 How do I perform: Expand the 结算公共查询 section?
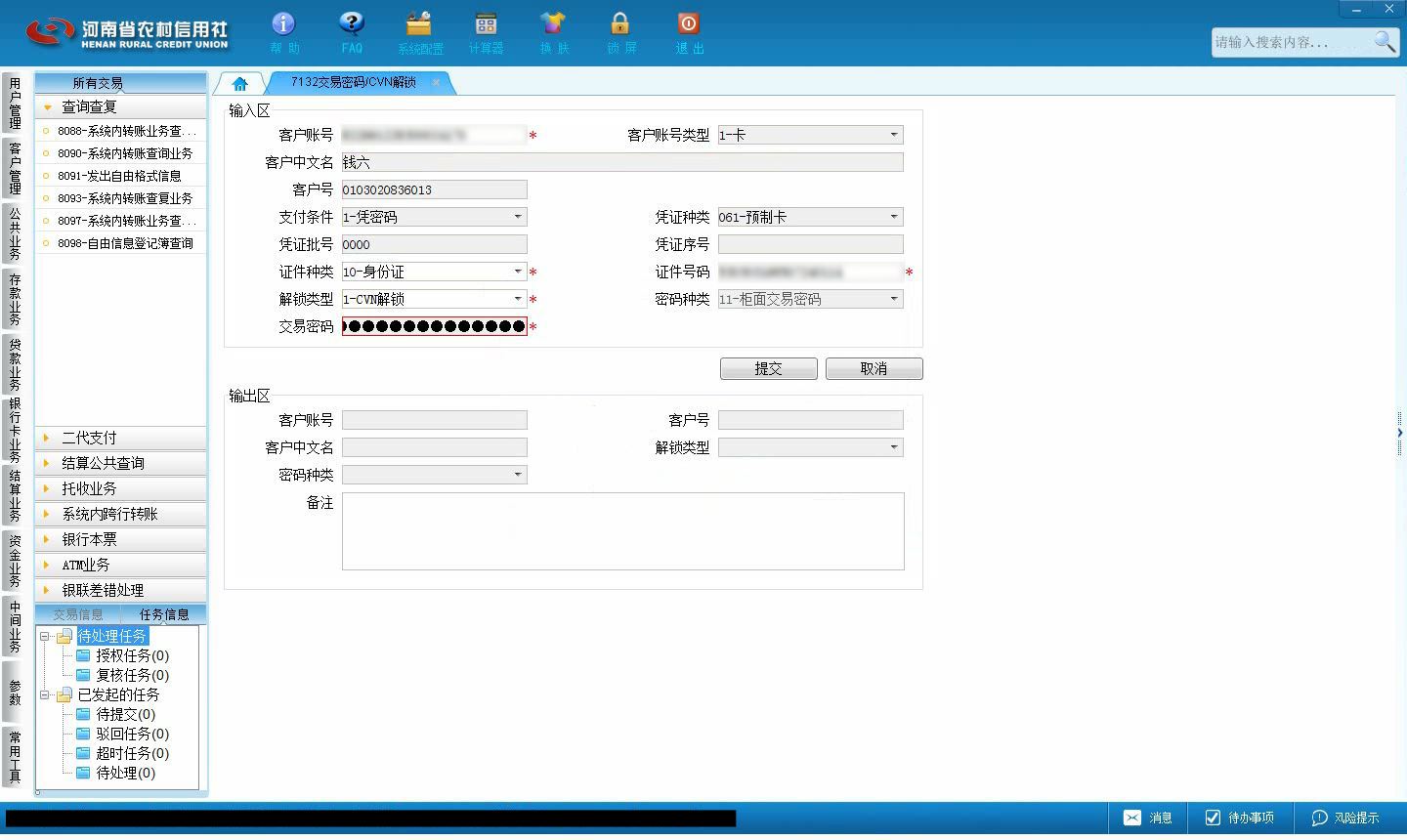(x=121, y=463)
